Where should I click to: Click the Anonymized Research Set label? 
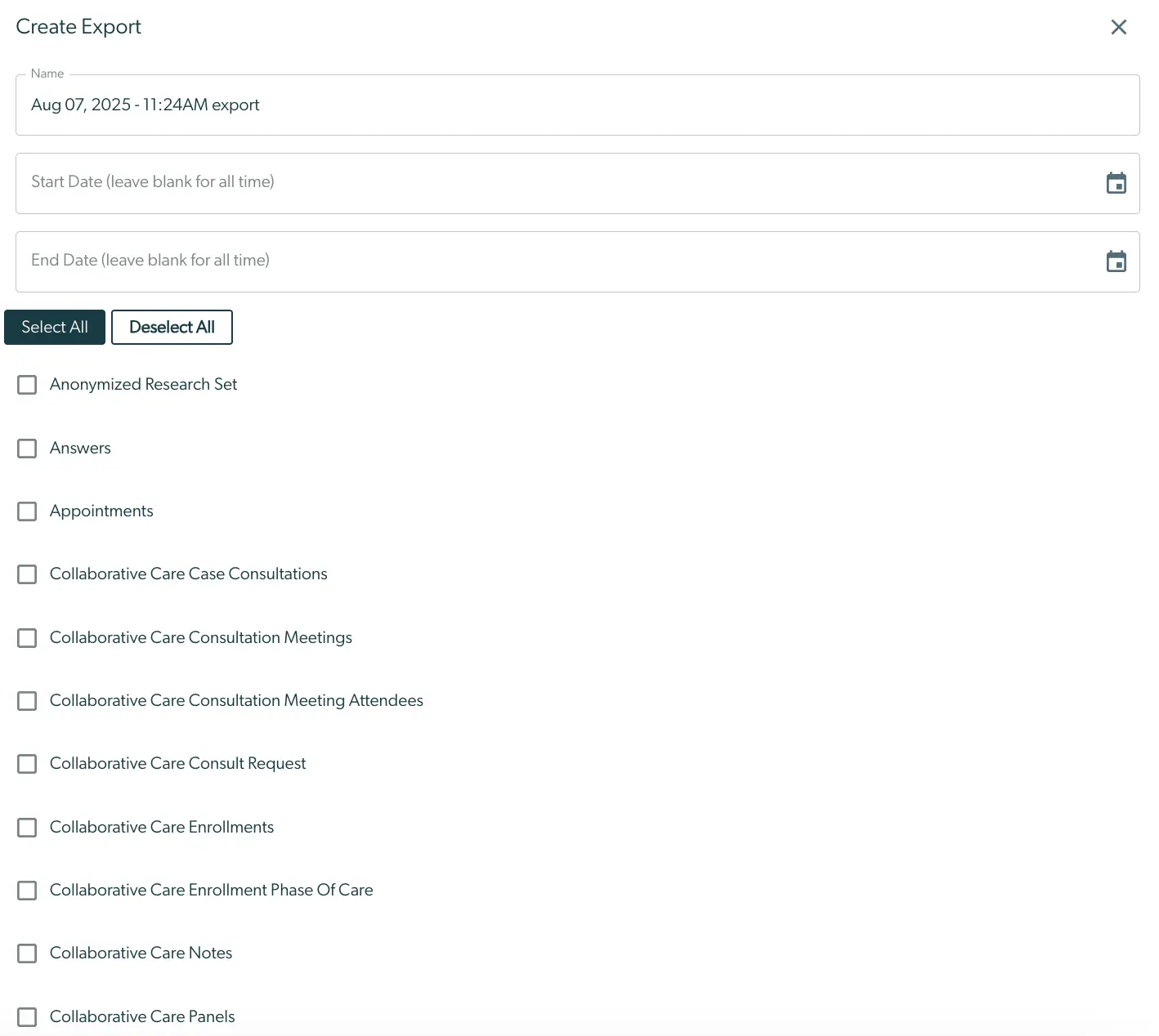tap(143, 384)
